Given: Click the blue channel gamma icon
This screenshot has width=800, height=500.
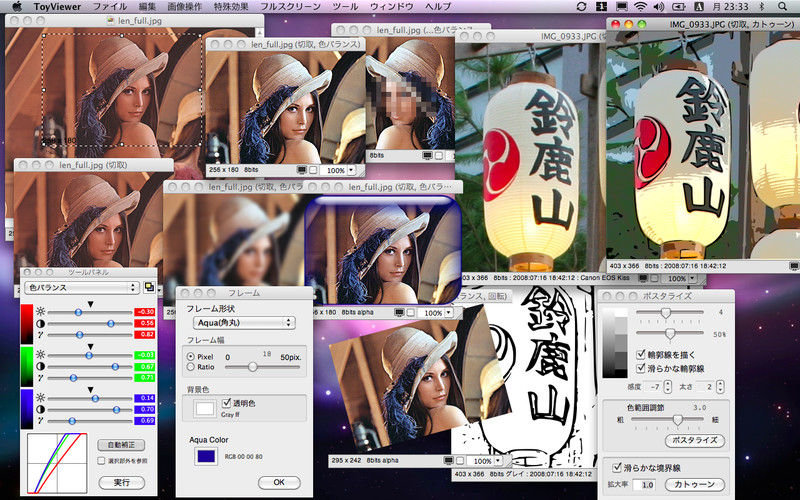Looking at the screenshot, I should 40,421.
